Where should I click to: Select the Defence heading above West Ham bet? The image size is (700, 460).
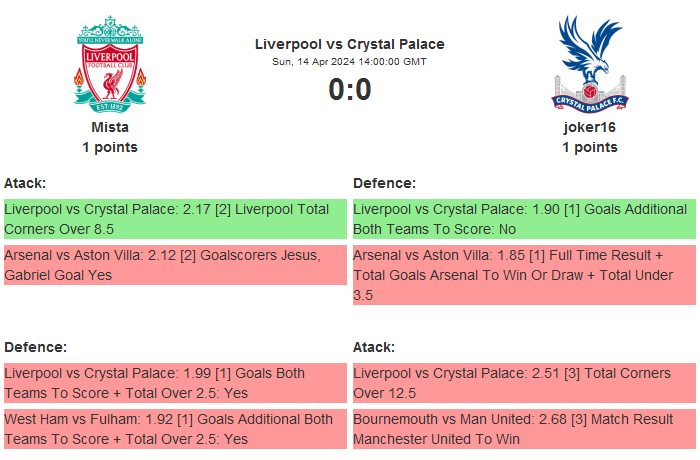click(35, 347)
